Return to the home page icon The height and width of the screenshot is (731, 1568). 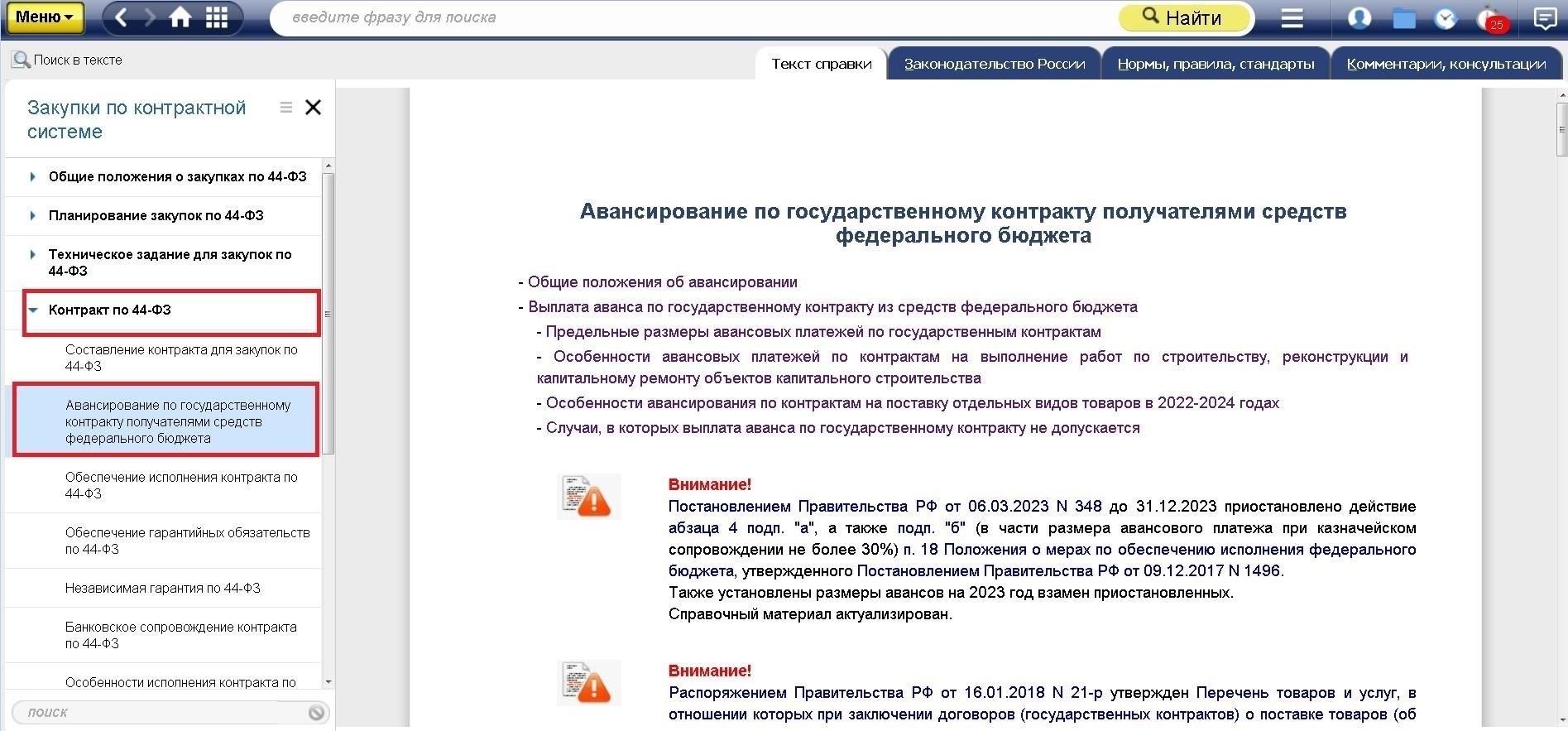point(180,17)
